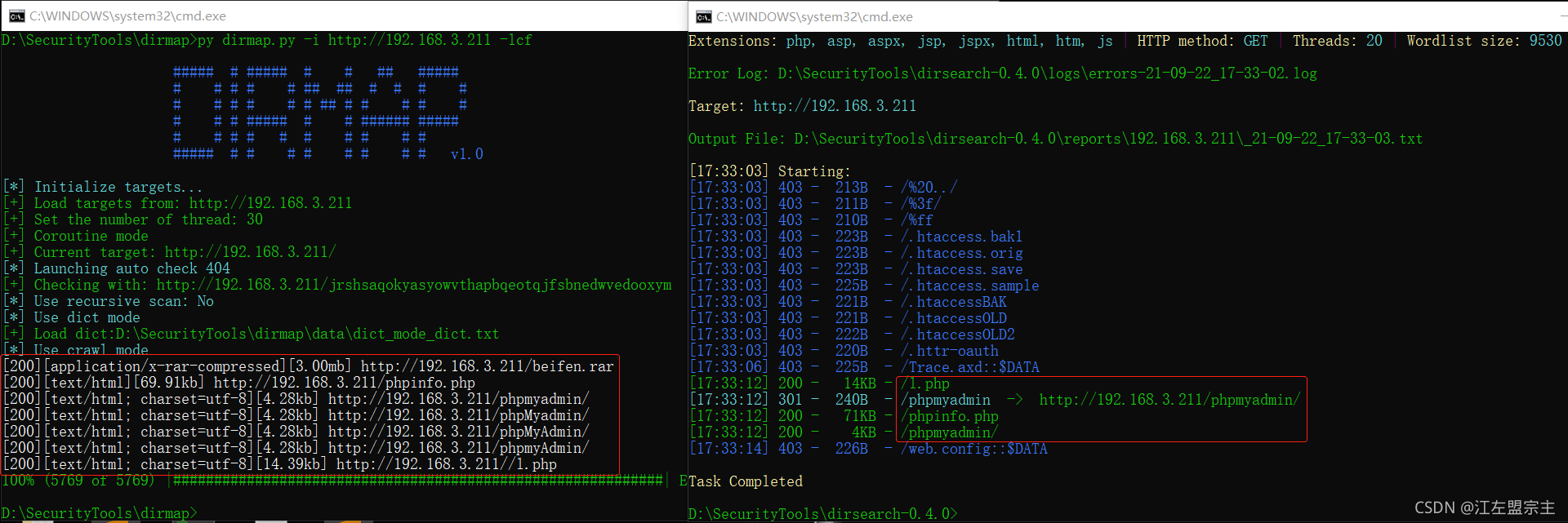1568x523 pixels.
Task: Click the cmd icon in the right window title bar
Action: [x=704, y=16]
